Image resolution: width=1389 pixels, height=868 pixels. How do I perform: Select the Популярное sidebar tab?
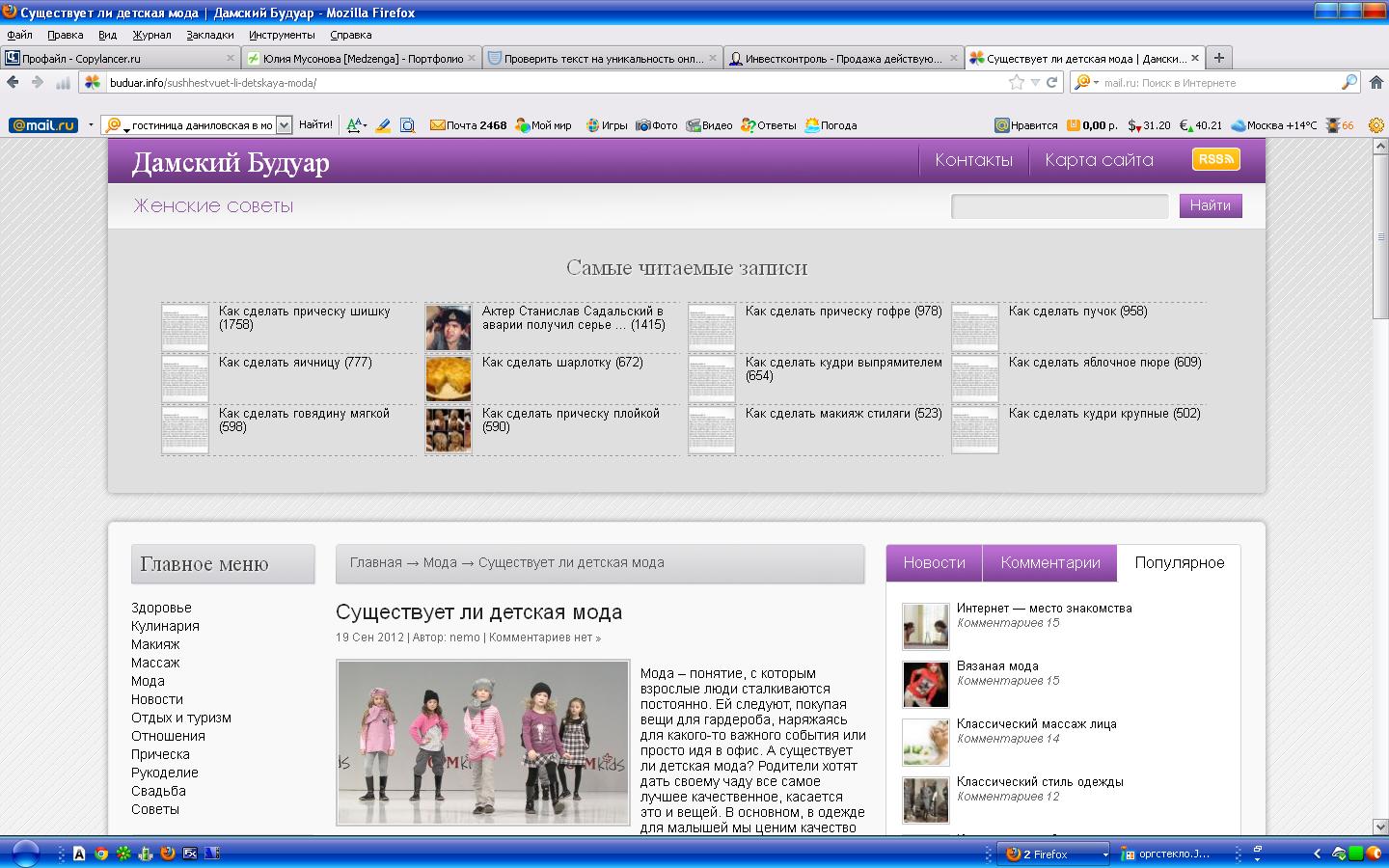[x=1180, y=563]
